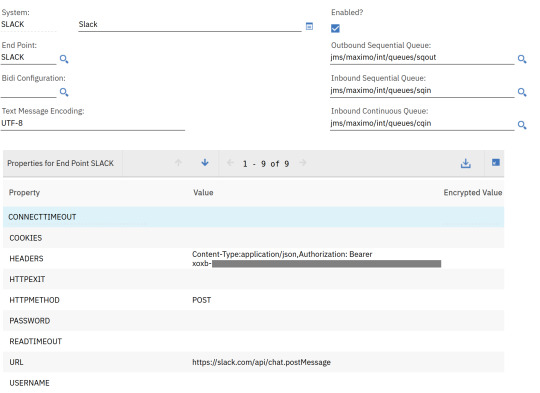Select the READTIMEOUT property row

click(x=253, y=341)
